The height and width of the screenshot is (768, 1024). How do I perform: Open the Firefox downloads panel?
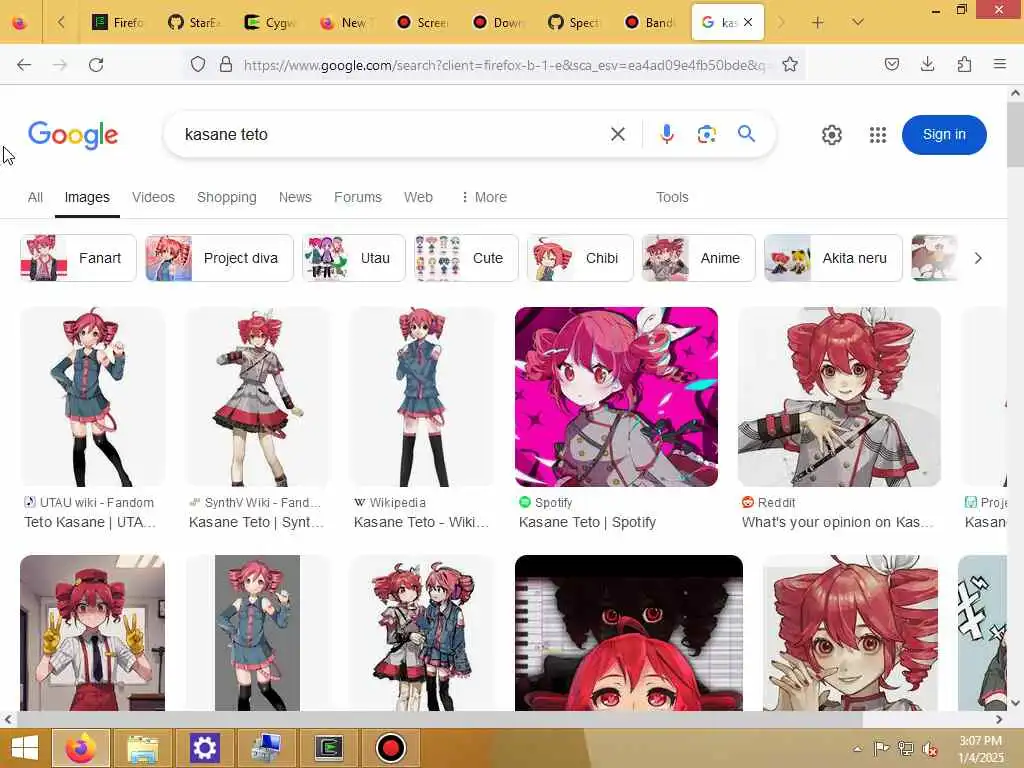click(x=927, y=64)
